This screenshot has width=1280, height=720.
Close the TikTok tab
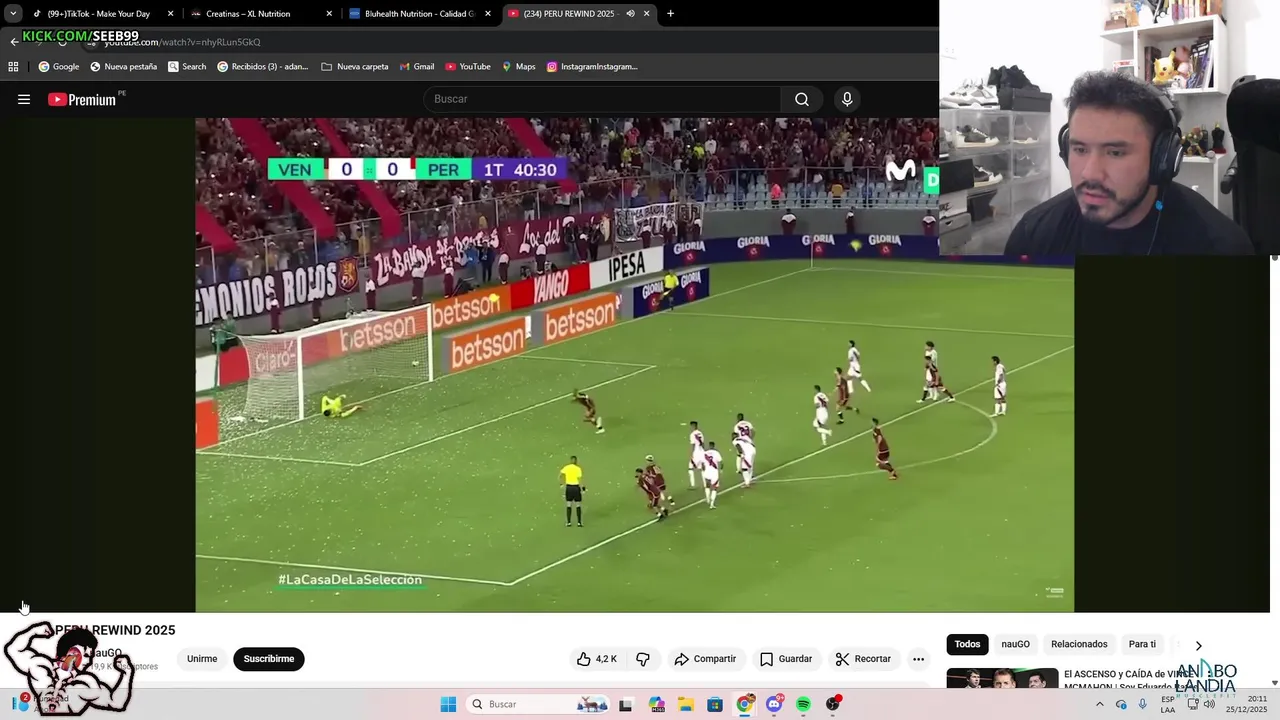point(170,14)
